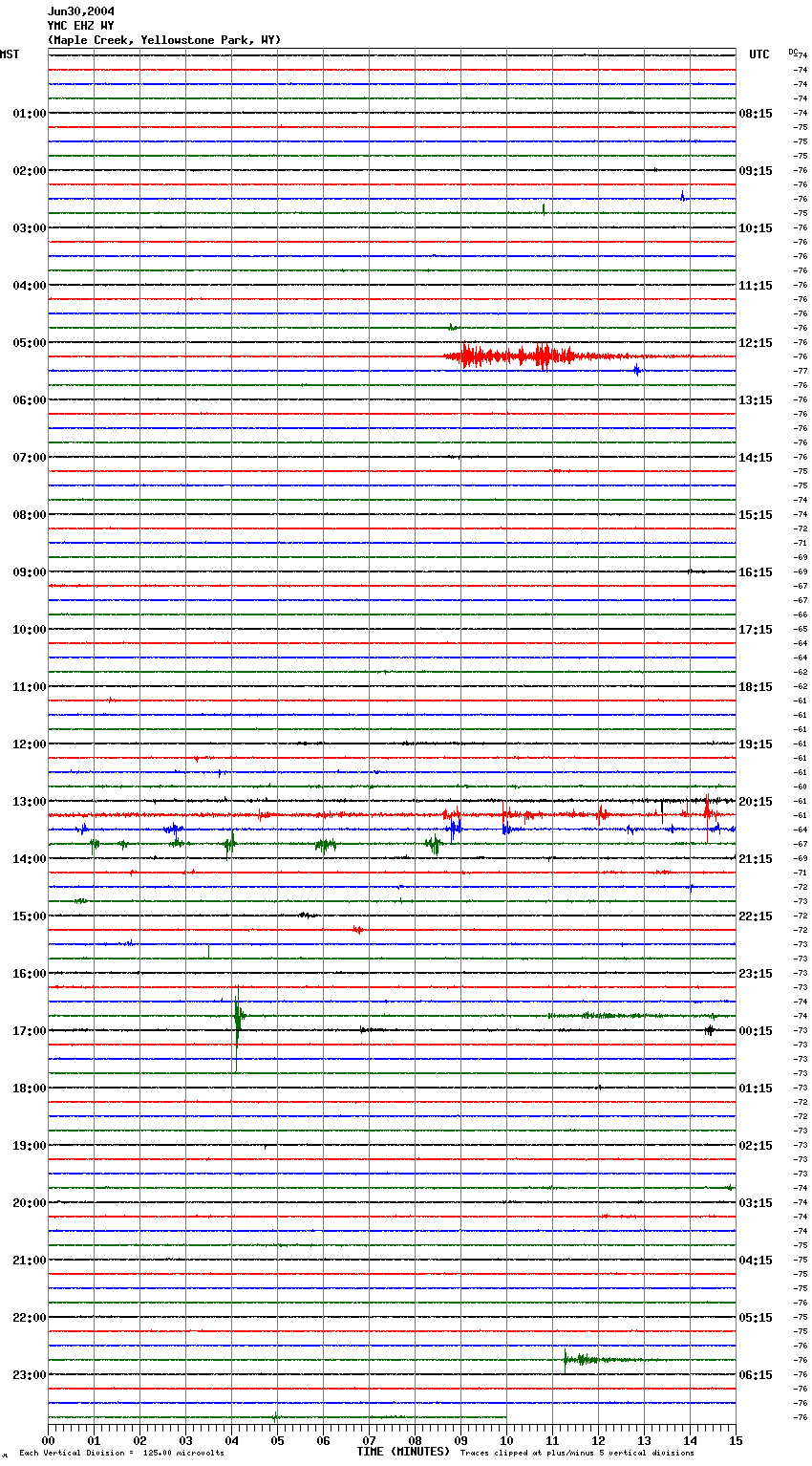Click the 'TIME (MINUTES)' axis title
The width and height of the screenshot is (812, 1466).
pos(403,1452)
